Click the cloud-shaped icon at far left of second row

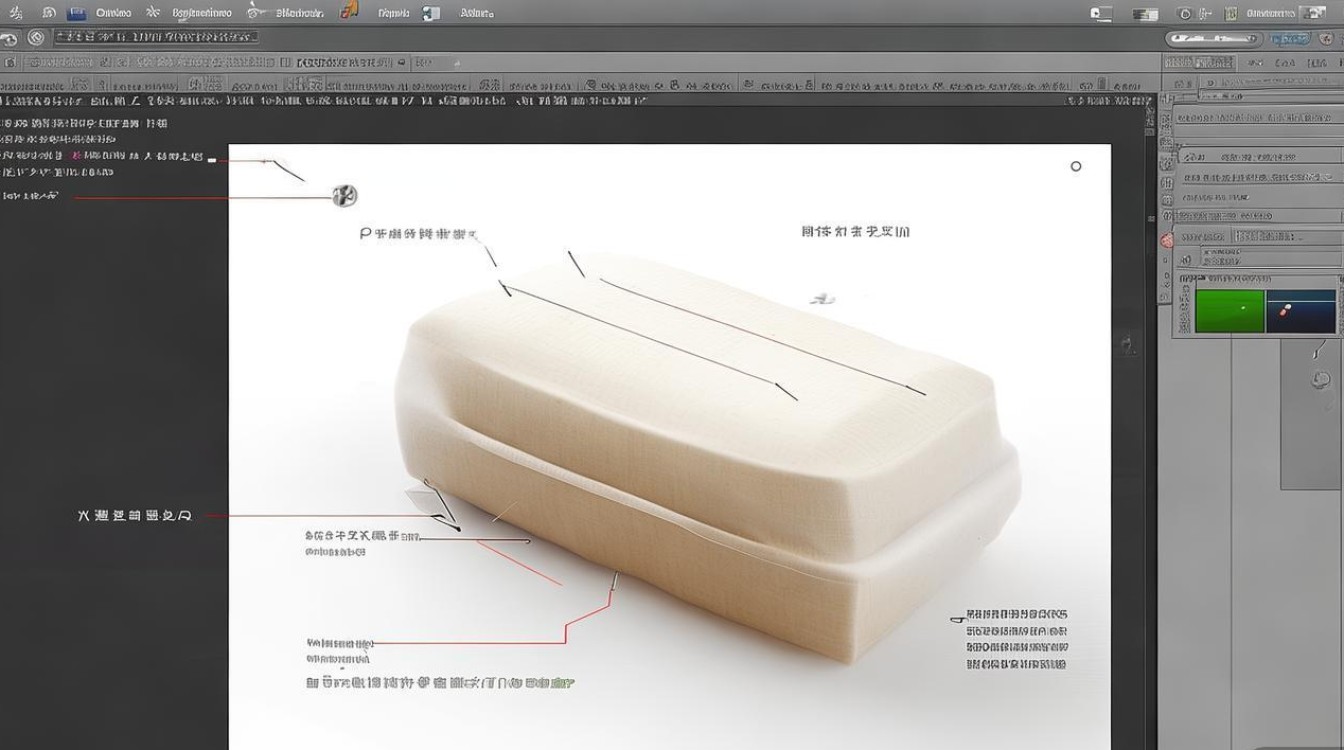click(9, 39)
